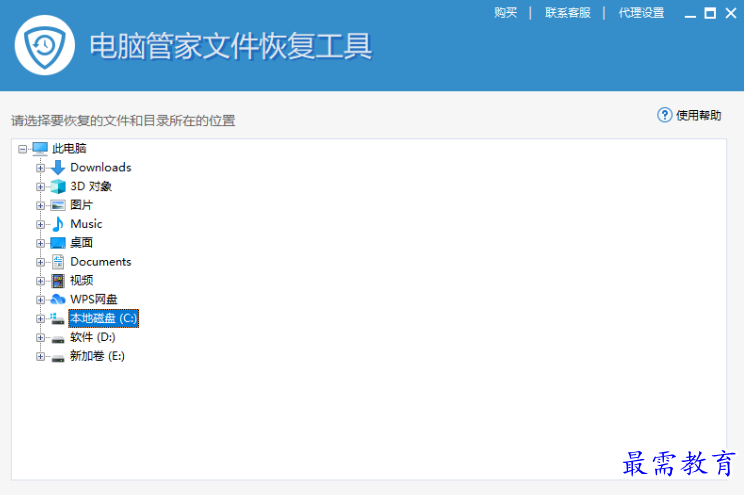
Task: Click the 3D 对象 cube icon
Action: tap(58, 187)
